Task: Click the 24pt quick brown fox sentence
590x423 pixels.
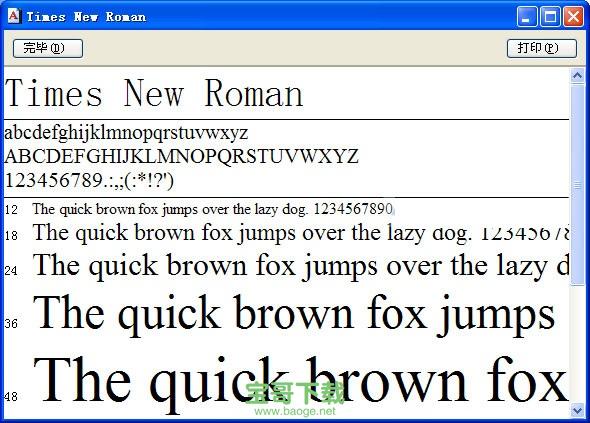Action: click(x=301, y=267)
